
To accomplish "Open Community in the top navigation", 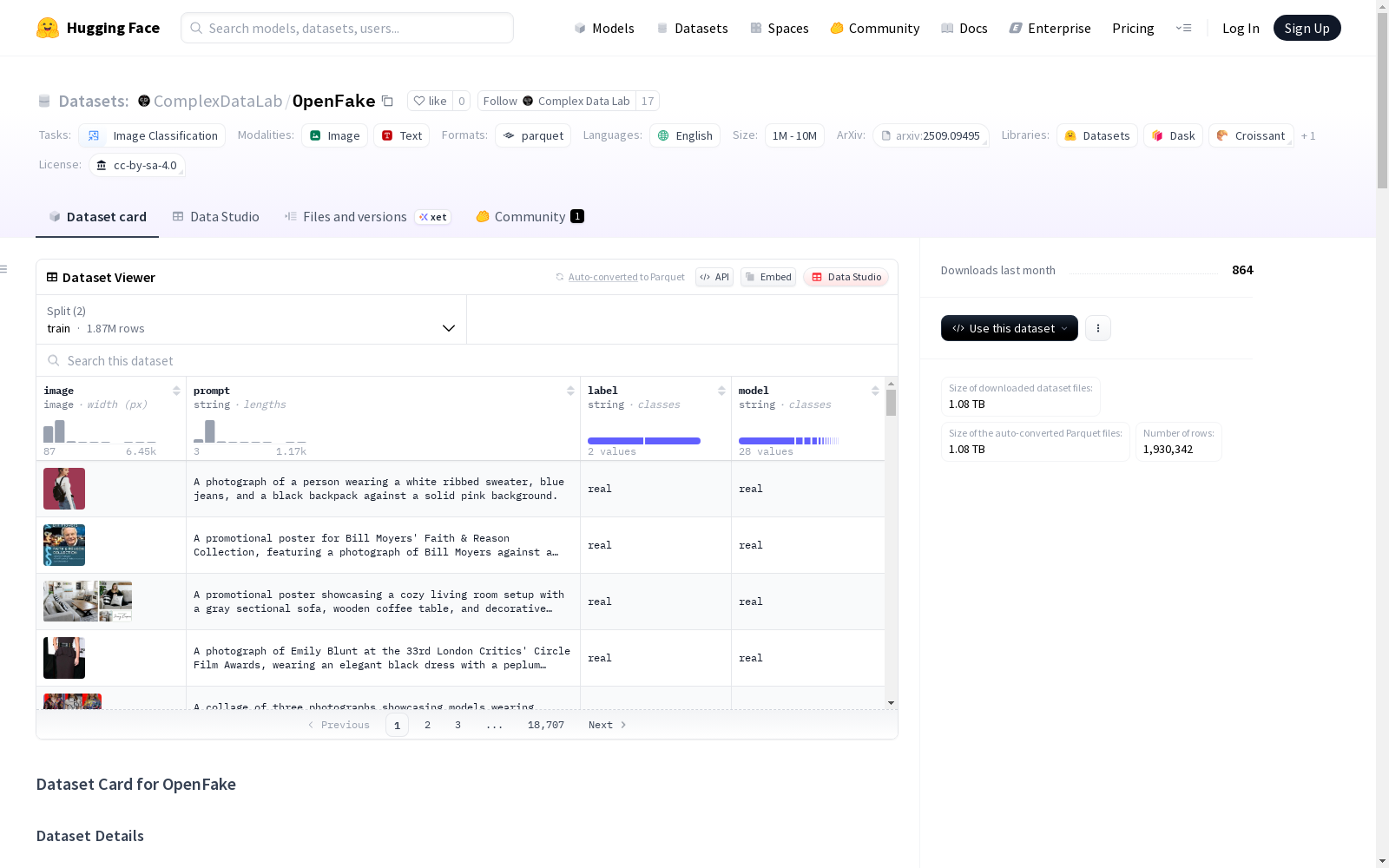I will [875, 28].
